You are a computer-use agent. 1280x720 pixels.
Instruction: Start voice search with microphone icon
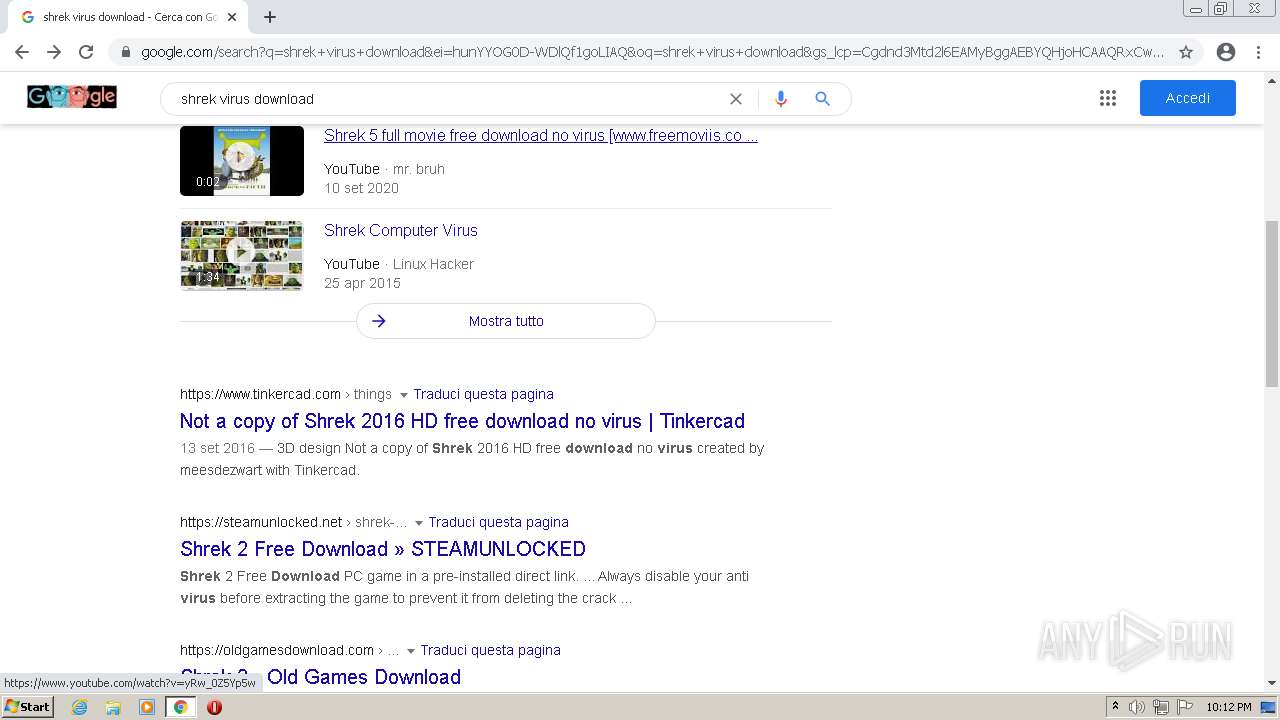[781, 99]
